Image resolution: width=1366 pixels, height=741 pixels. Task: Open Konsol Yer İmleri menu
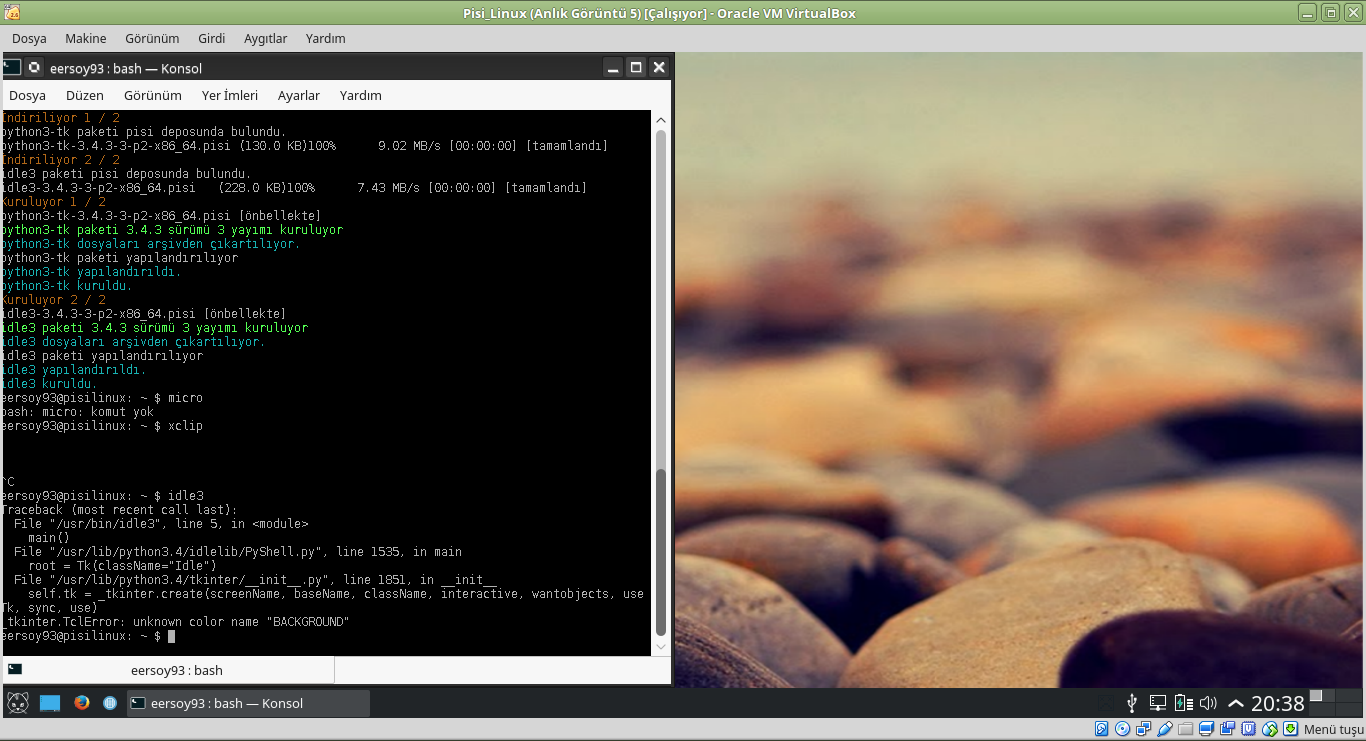tap(230, 95)
